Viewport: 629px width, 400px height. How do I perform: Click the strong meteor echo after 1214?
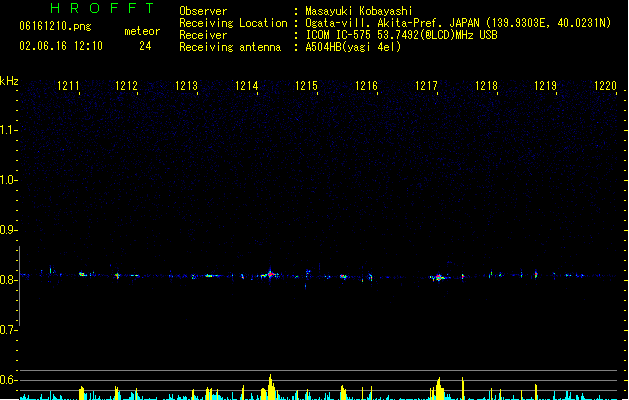[x=270, y=275]
